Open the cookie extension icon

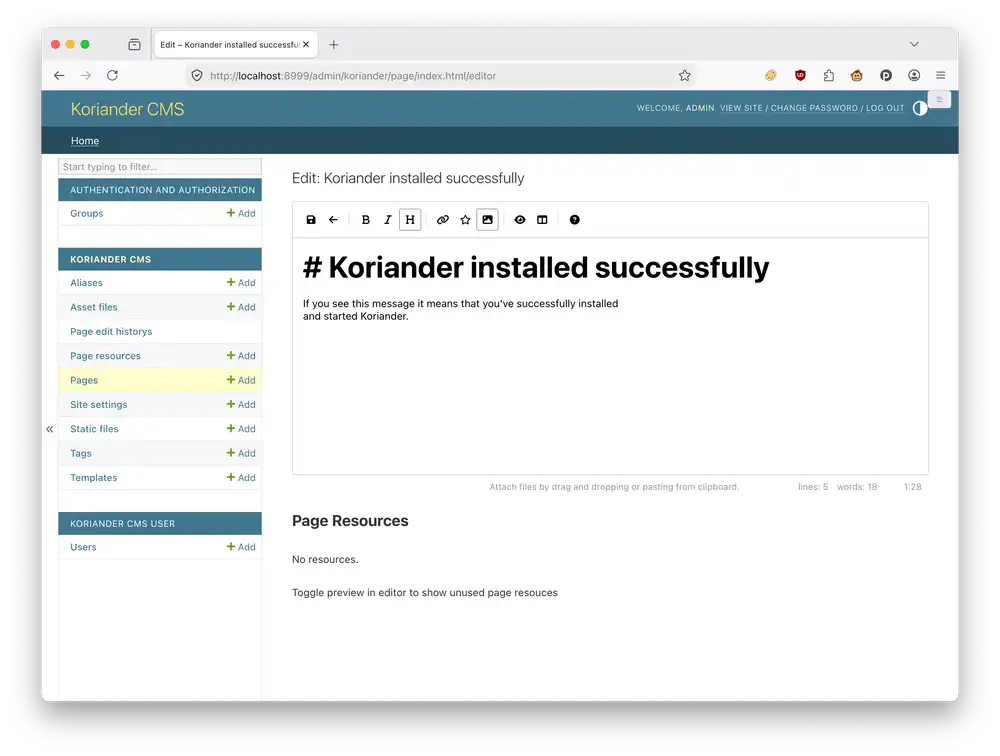point(770,75)
